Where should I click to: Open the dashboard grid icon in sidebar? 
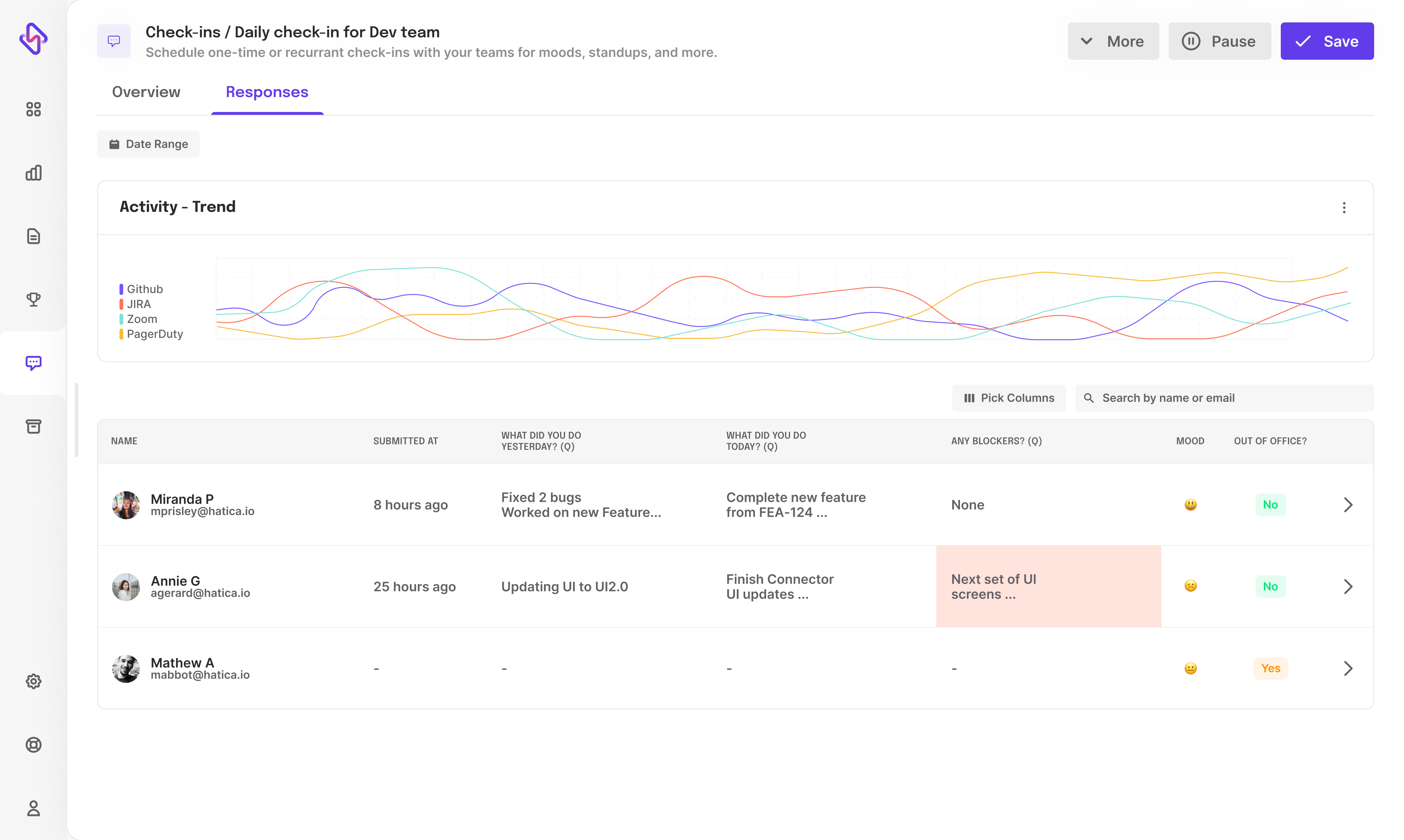[x=33, y=109]
